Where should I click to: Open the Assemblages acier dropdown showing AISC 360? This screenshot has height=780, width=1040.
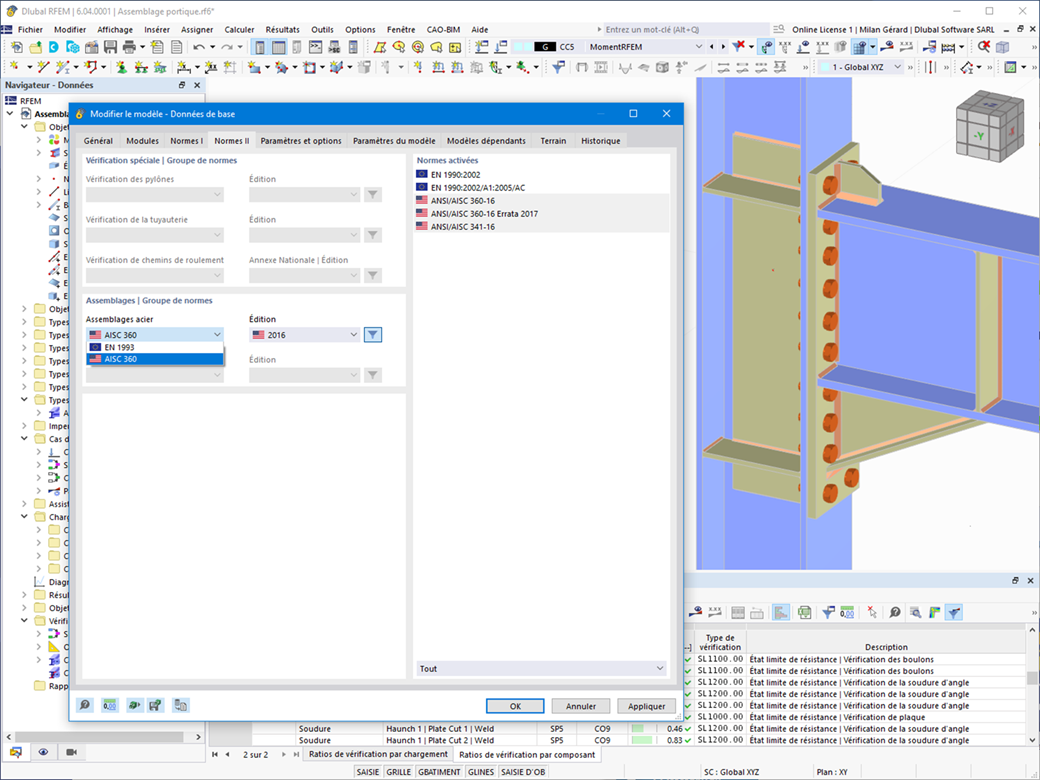(155, 335)
